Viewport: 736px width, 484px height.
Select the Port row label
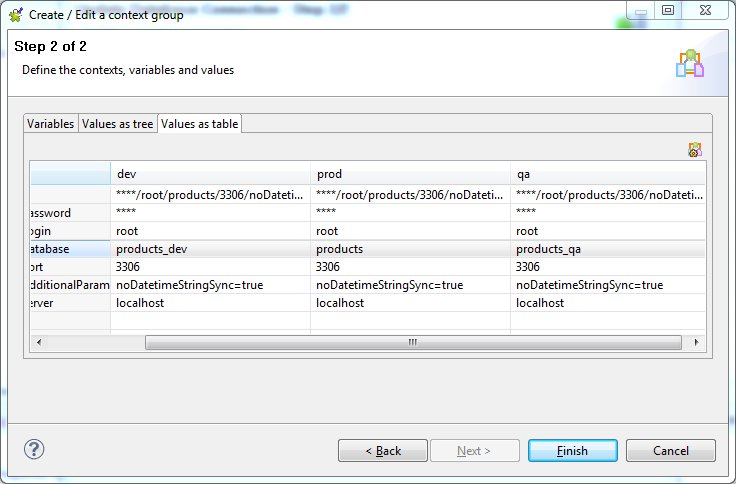[x=70, y=267]
